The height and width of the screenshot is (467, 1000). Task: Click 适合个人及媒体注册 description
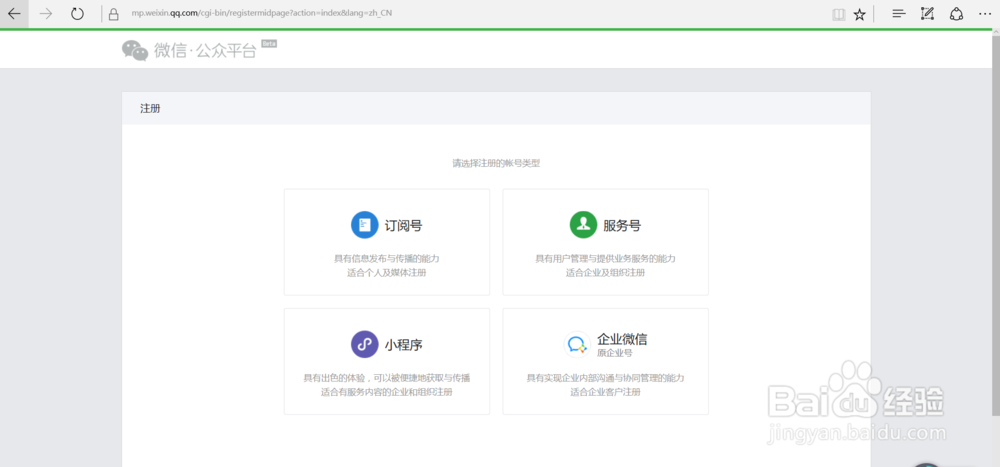[x=386, y=273]
